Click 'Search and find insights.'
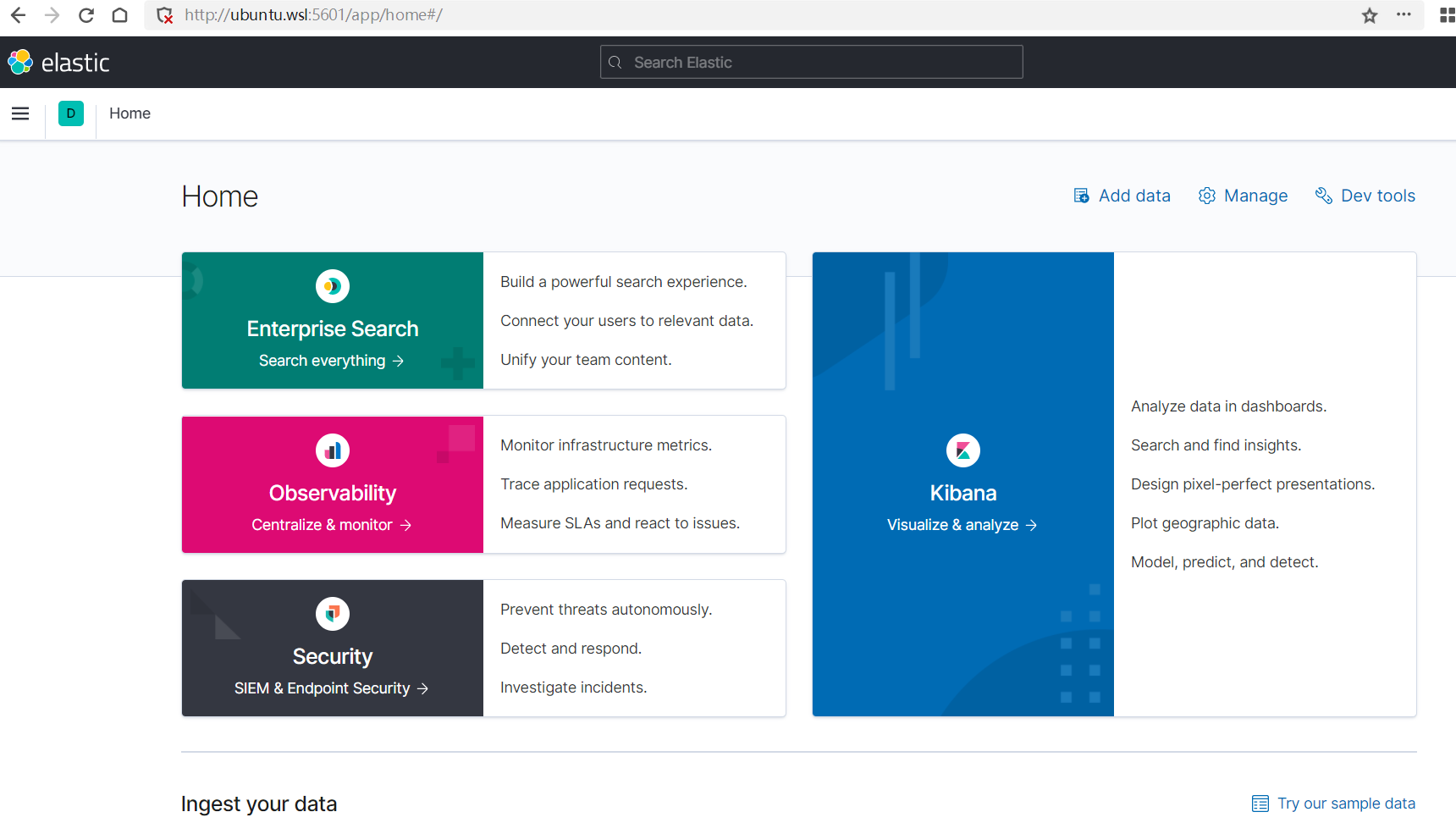Viewport: 1456px width, 823px height. pos(1216,445)
